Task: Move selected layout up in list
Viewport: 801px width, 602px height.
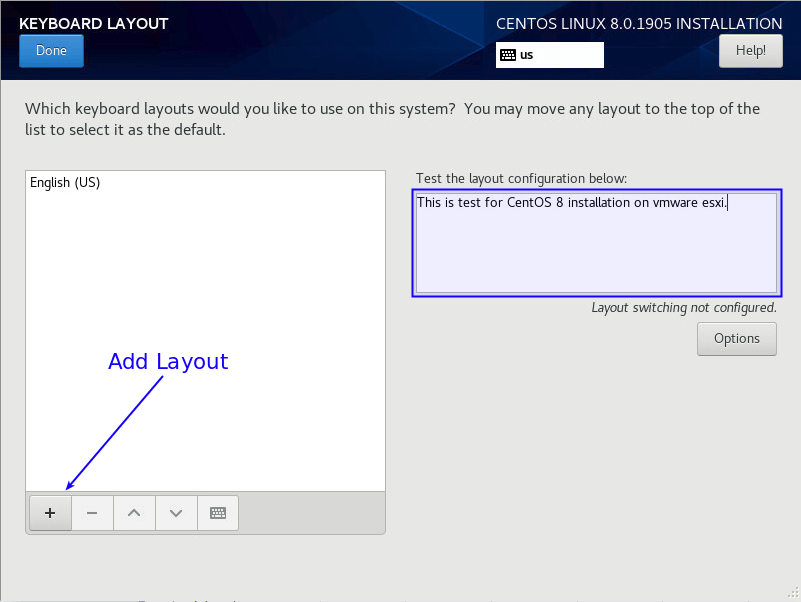Action: click(134, 513)
